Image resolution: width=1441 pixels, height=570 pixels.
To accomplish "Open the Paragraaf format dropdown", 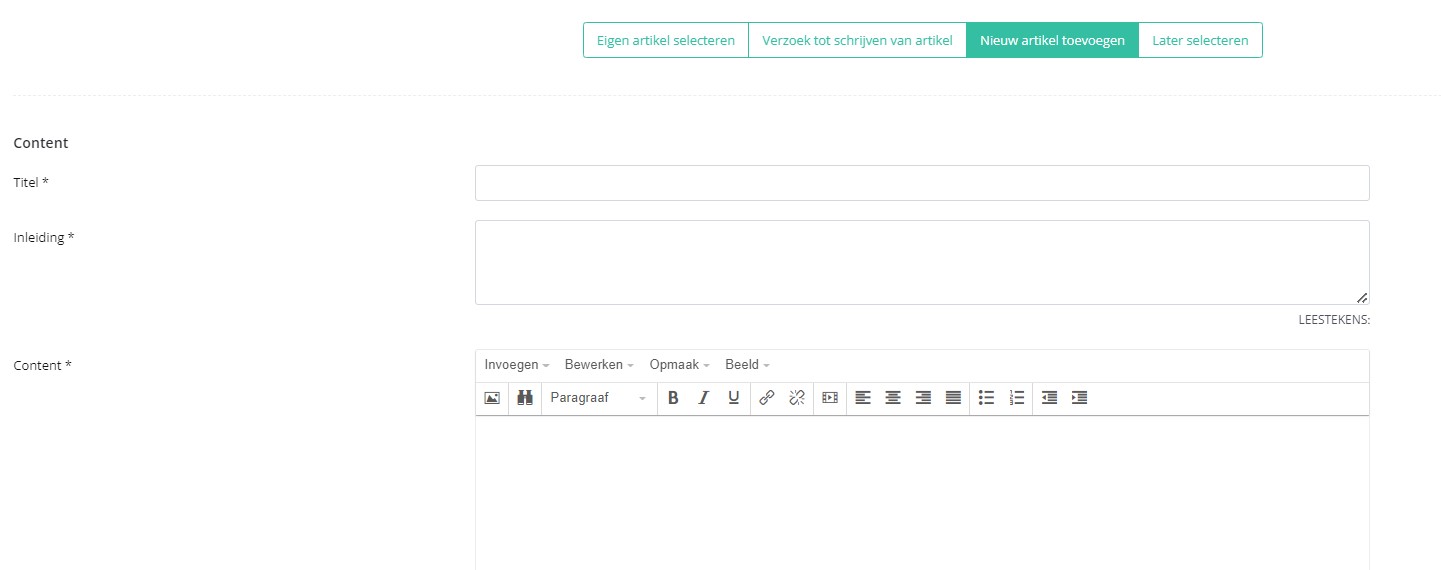I will pos(599,398).
